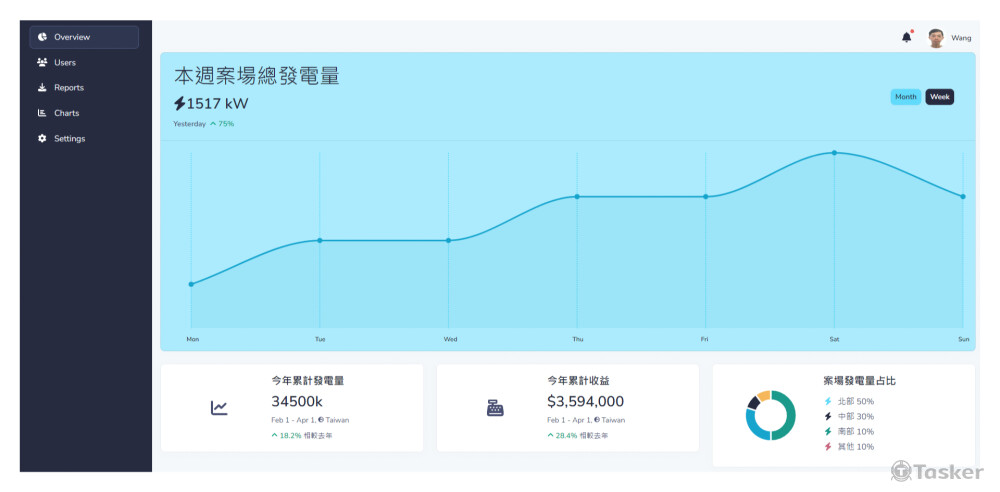The height and width of the screenshot is (492, 1000).
Task: Click the line chart icon in 今年累計發電量 card
Action: pyautogui.click(x=219, y=408)
